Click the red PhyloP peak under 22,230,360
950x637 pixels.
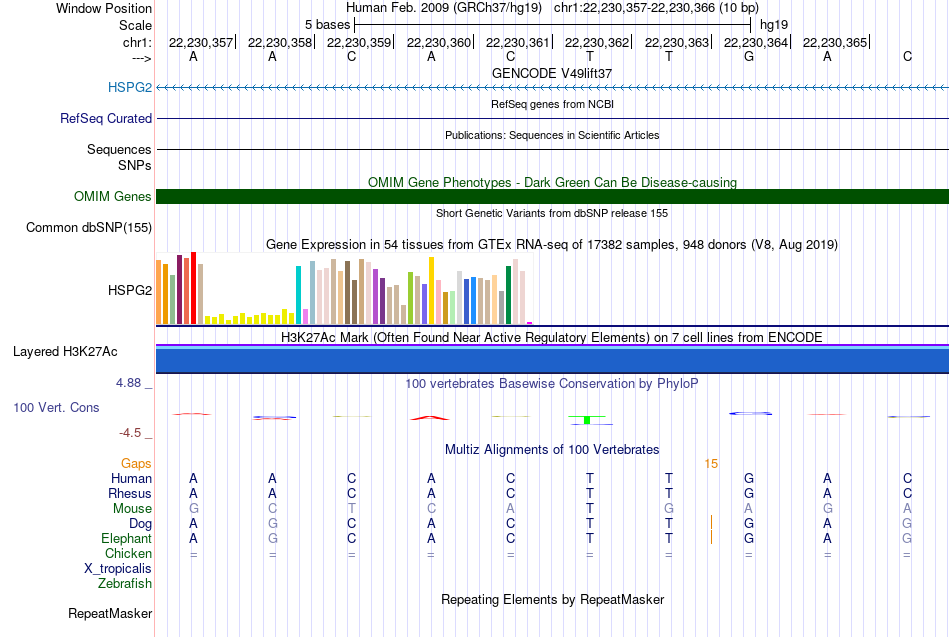[430, 418]
